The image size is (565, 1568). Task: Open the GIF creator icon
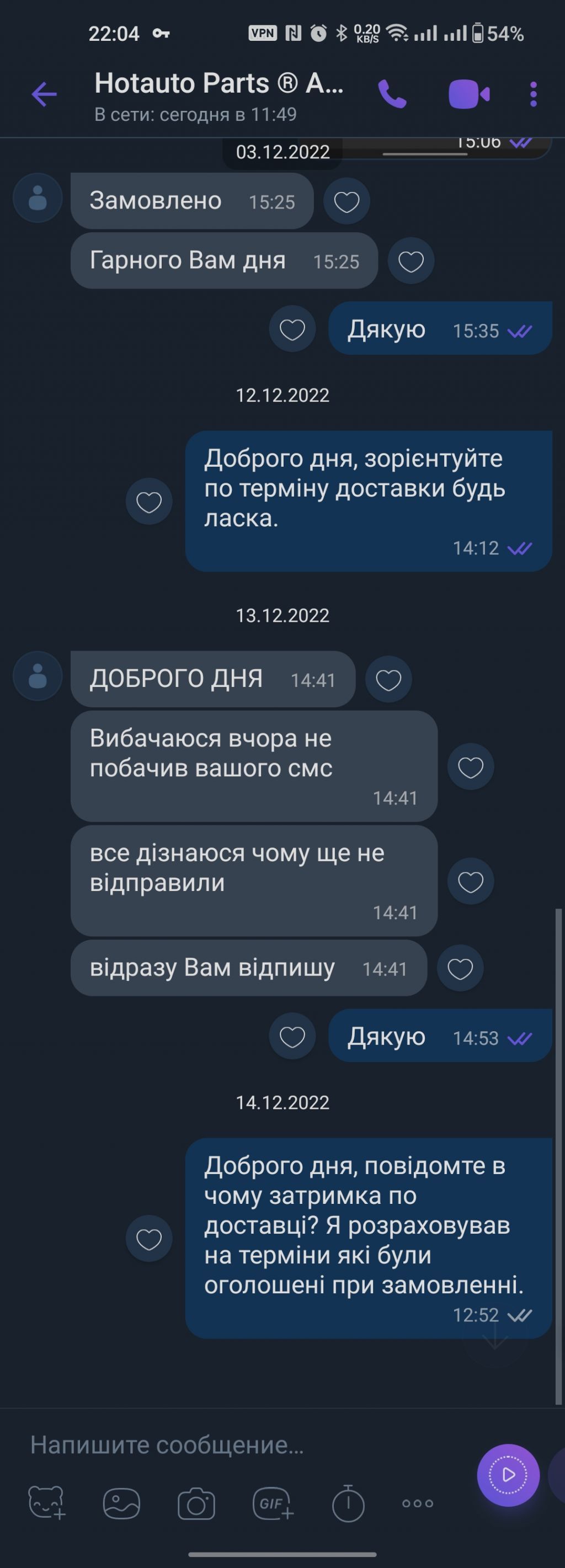(273, 1503)
